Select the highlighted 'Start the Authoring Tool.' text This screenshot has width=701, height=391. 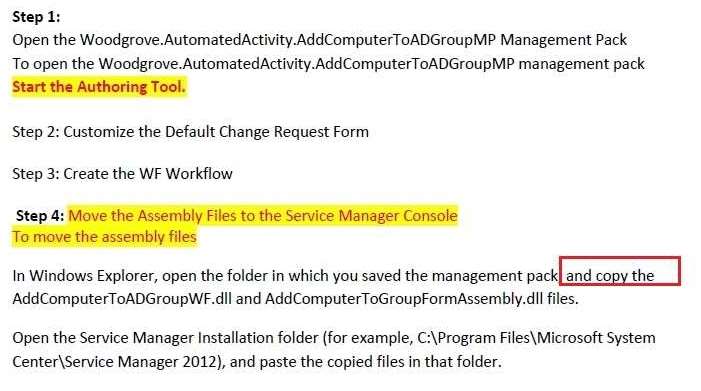coord(99,86)
